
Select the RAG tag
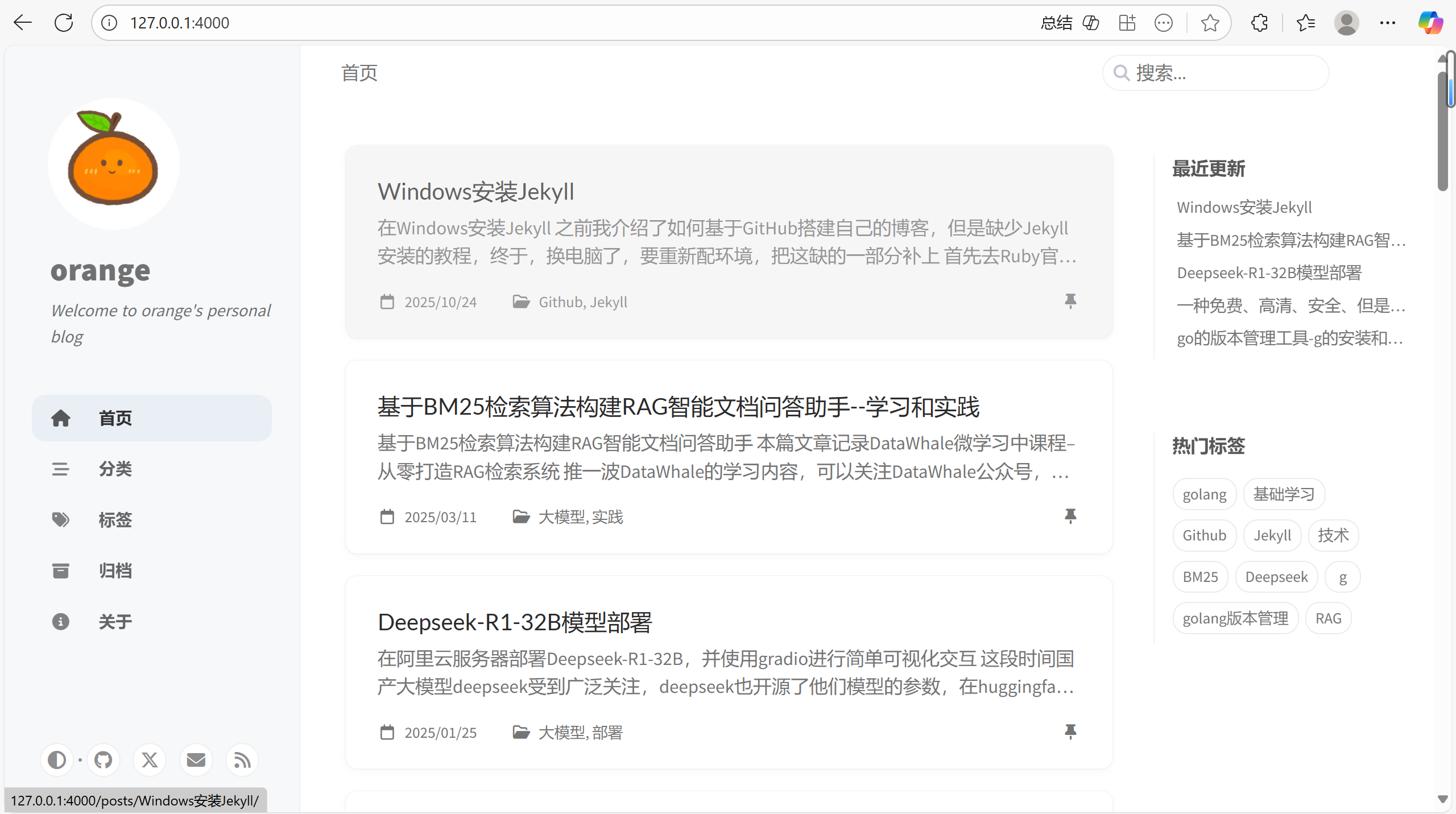click(1329, 618)
